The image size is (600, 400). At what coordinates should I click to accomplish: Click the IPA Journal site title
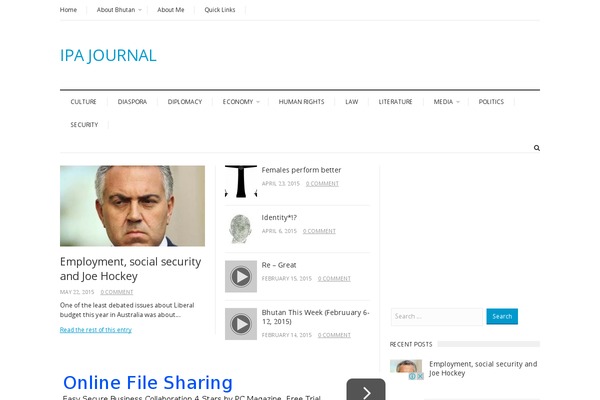click(x=108, y=56)
